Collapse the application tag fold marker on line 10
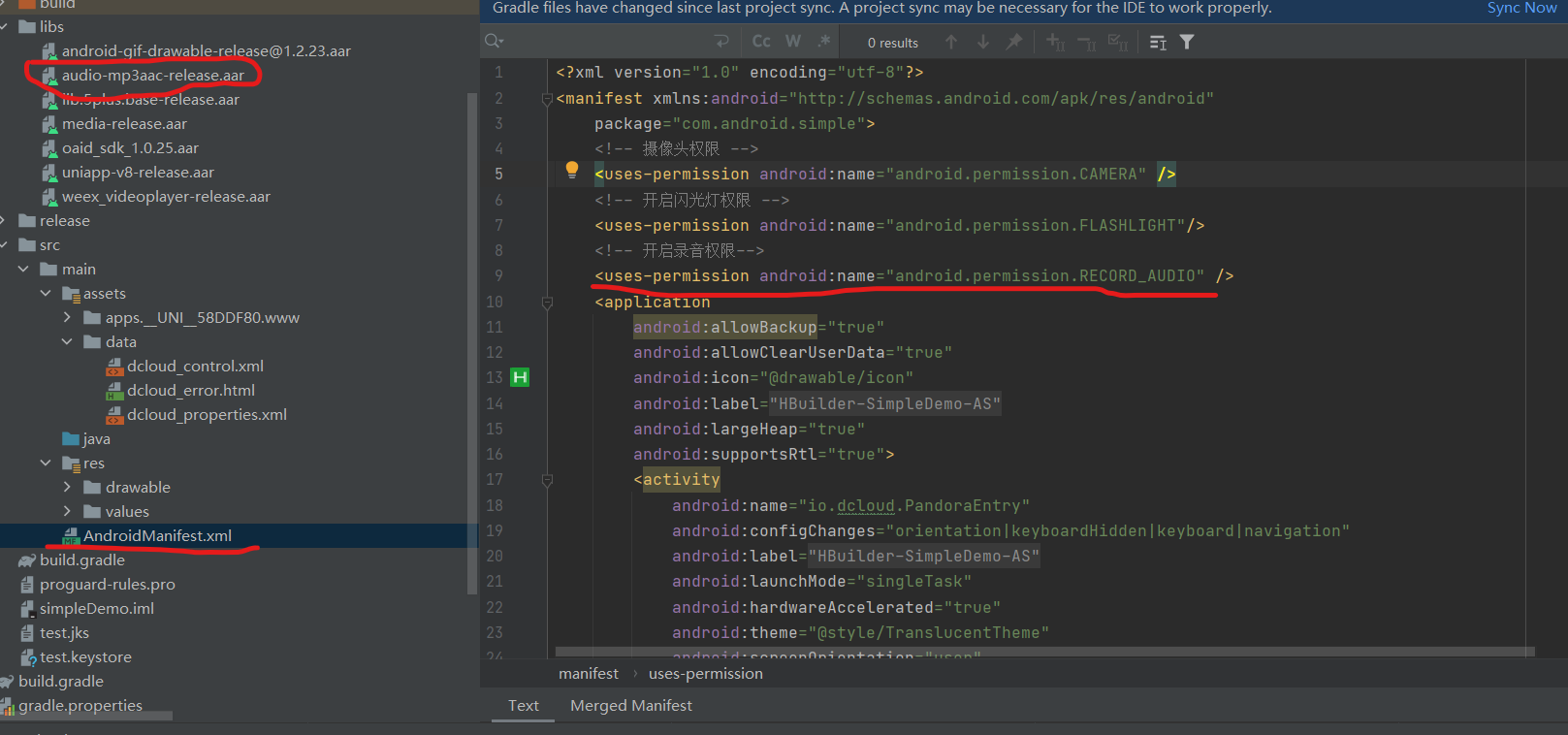This screenshot has height=735, width=1568. tap(547, 303)
